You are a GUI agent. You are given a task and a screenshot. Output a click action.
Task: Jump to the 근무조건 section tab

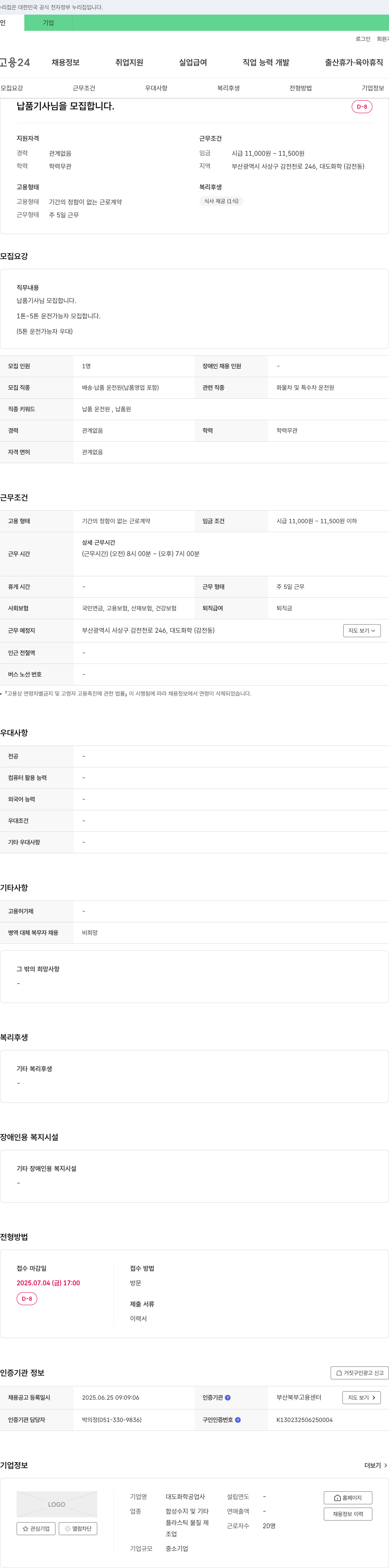pyautogui.click(x=84, y=88)
